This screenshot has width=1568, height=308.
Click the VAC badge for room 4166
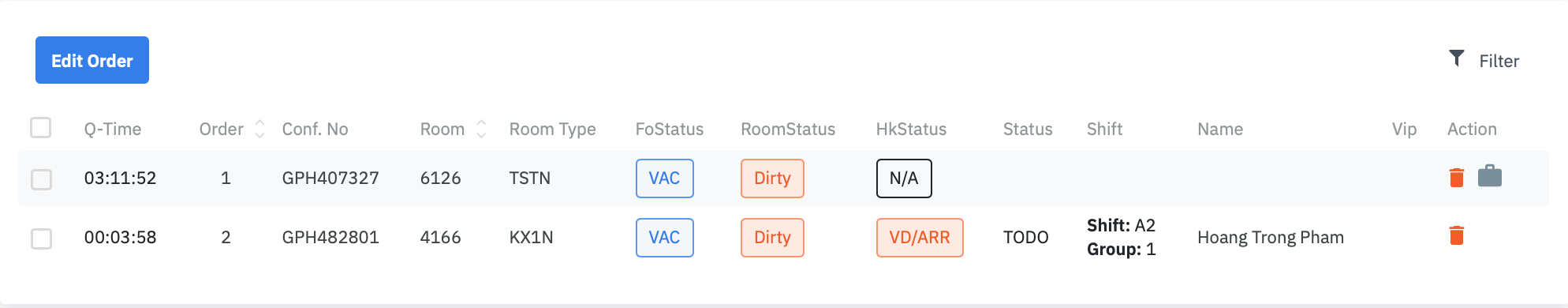(x=665, y=238)
